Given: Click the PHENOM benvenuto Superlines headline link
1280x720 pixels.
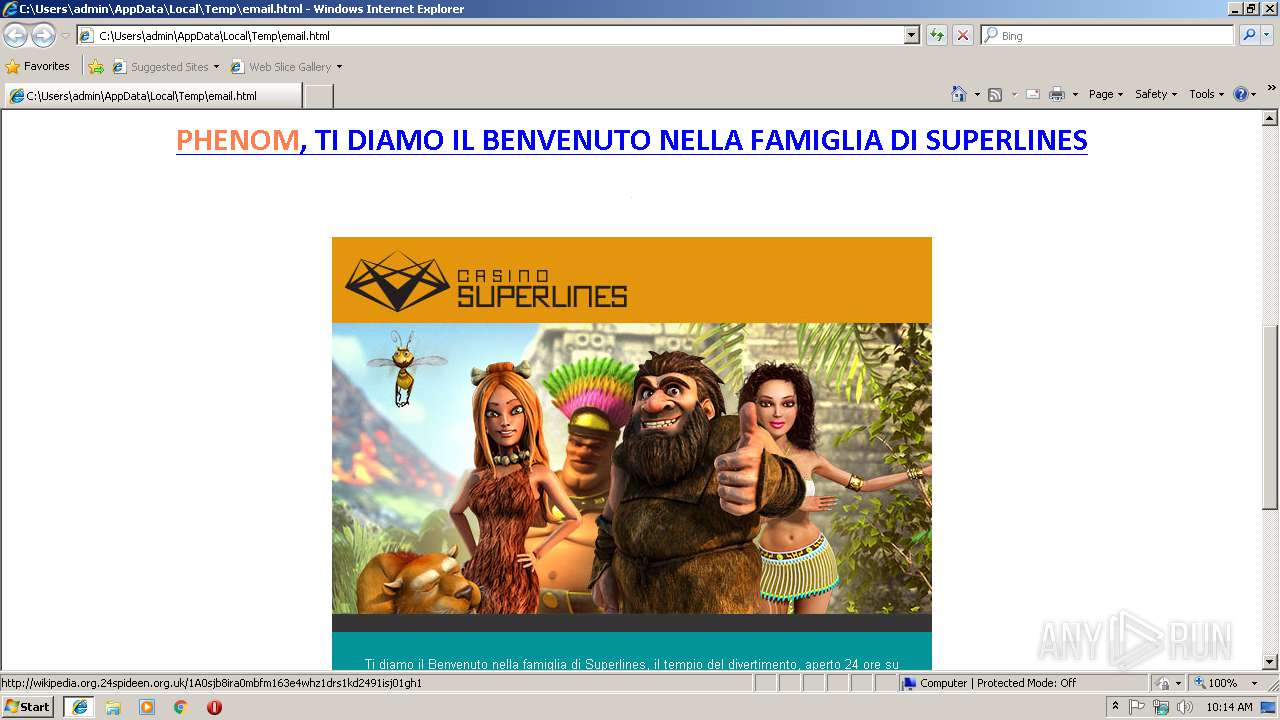Looking at the screenshot, I should pos(631,140).
